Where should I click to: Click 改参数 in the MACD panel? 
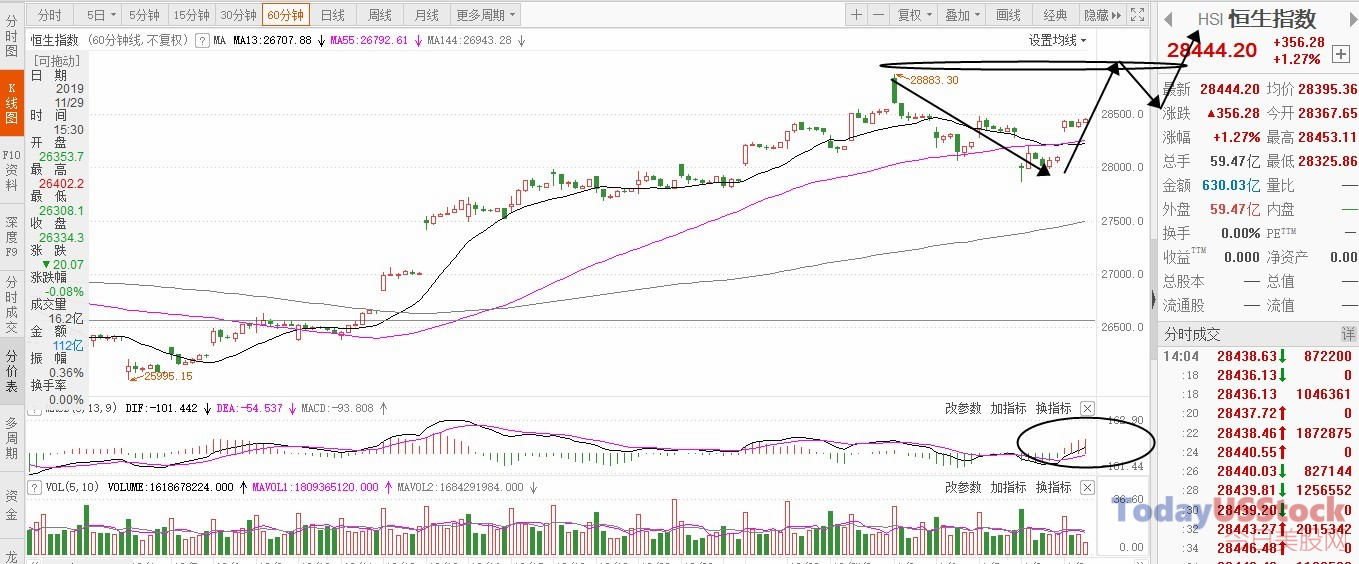[x=963, y=408]
